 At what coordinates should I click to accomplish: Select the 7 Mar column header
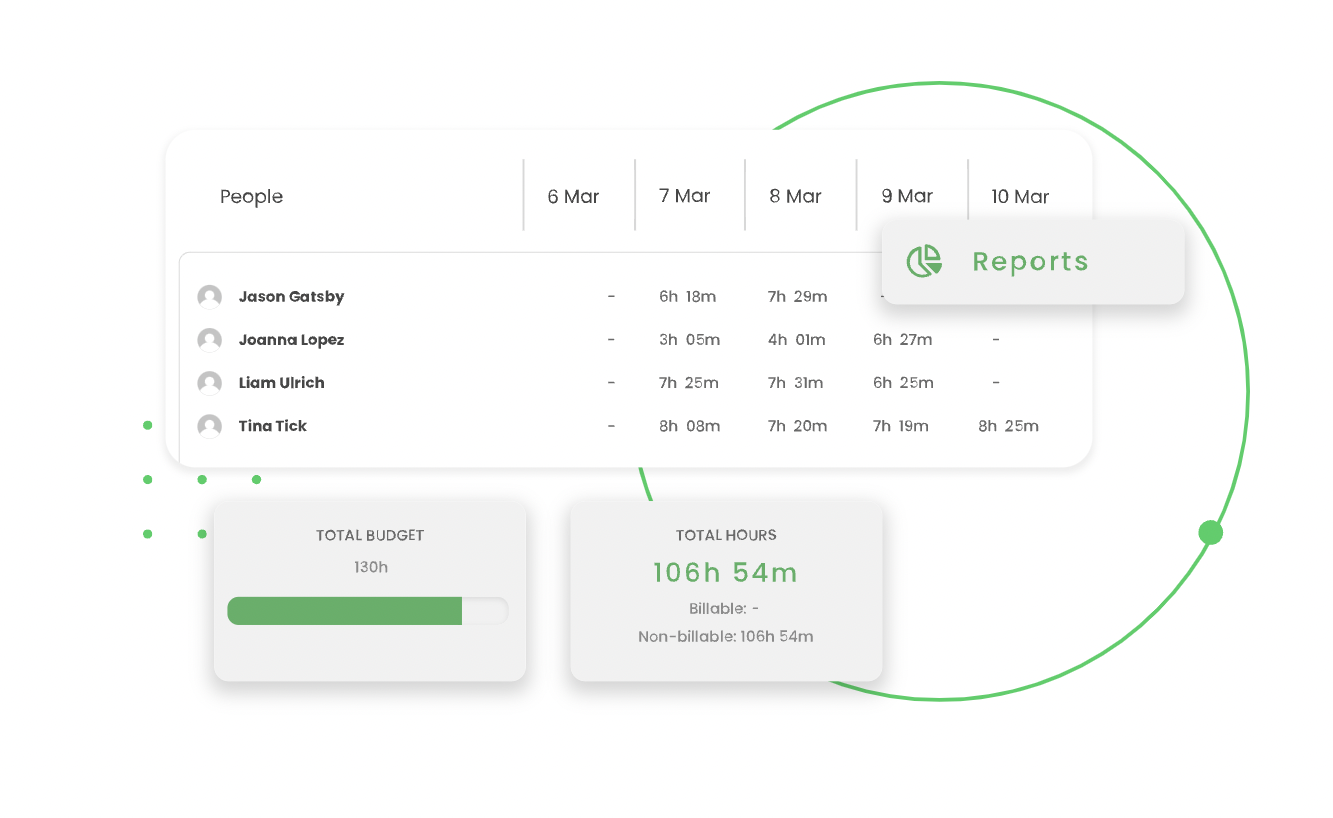(685, 196)
